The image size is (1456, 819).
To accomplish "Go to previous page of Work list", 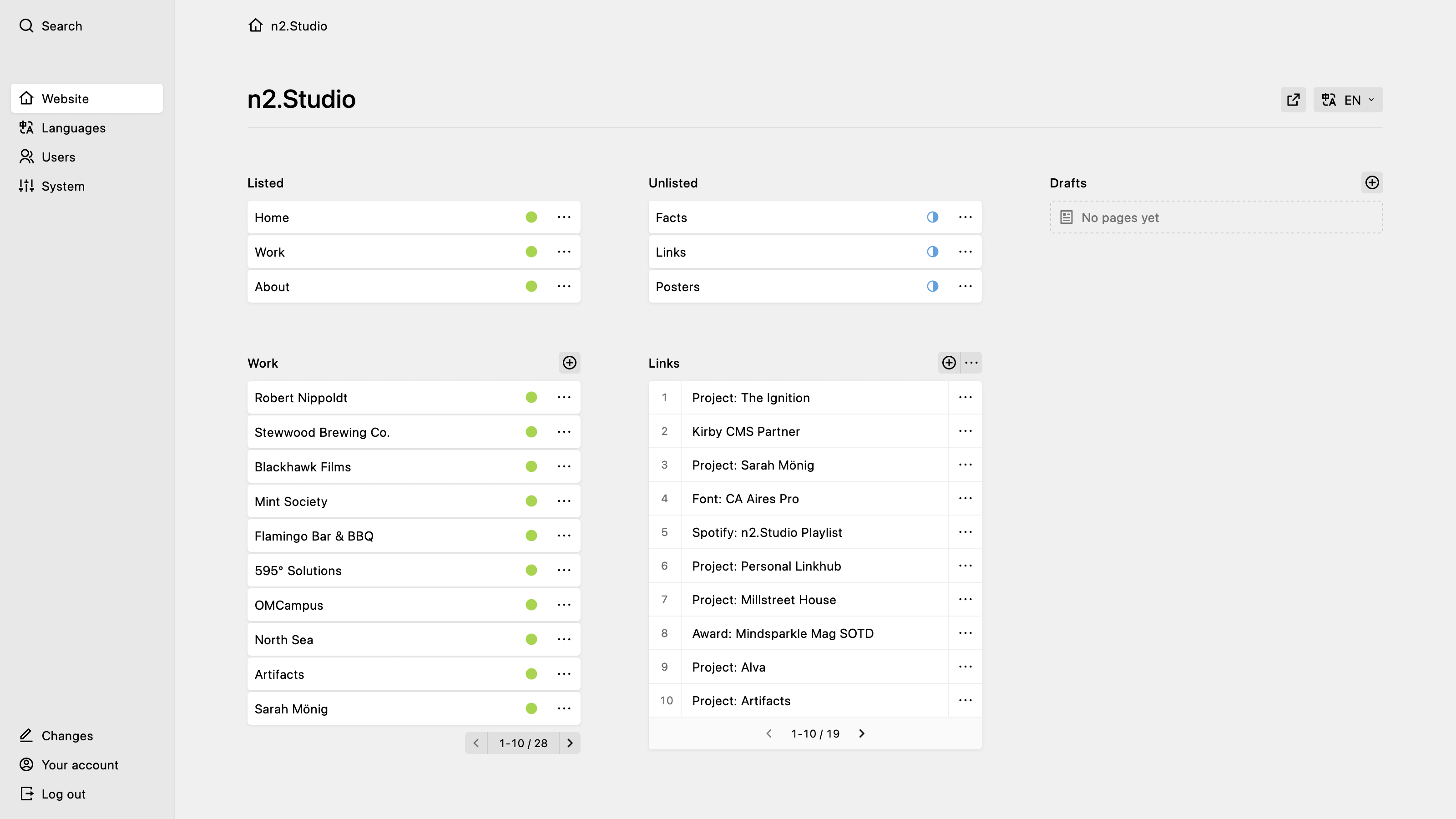I will point(476,743).
